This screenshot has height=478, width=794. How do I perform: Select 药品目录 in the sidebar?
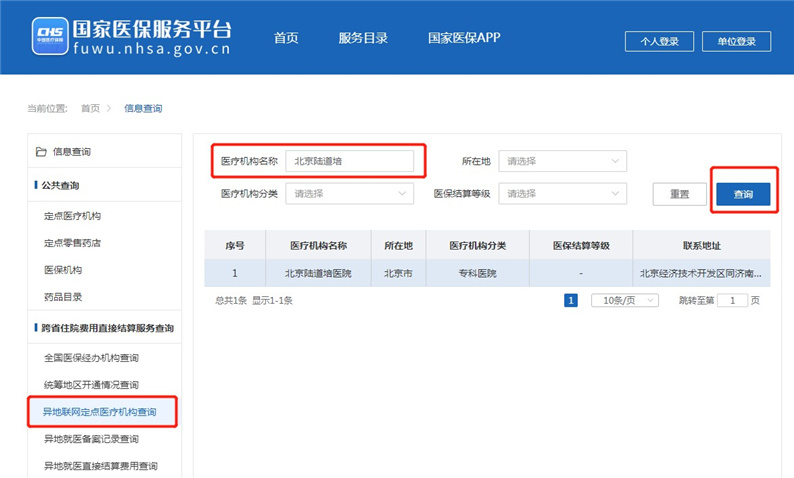63,296
